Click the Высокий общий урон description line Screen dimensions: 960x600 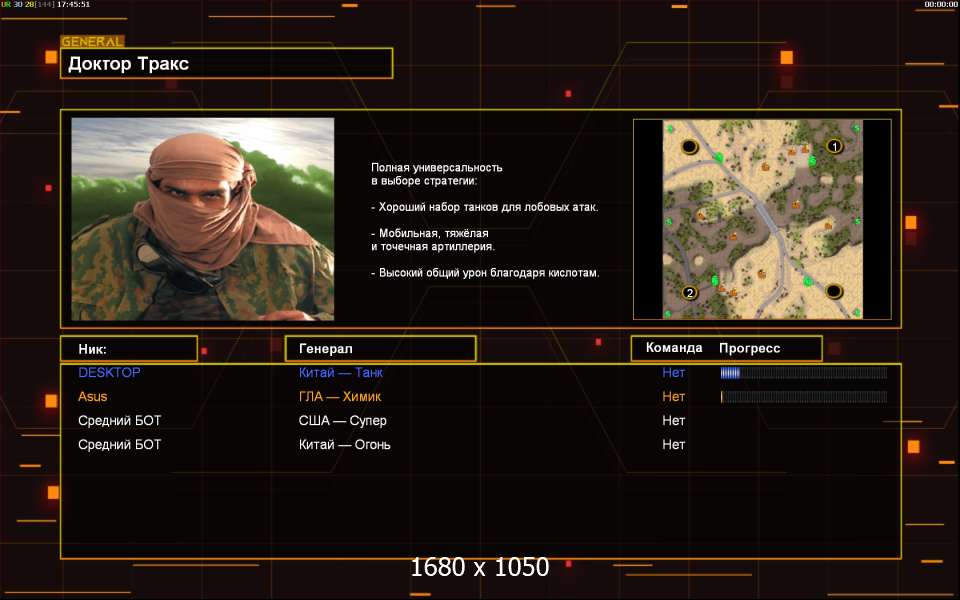point(485,272)
